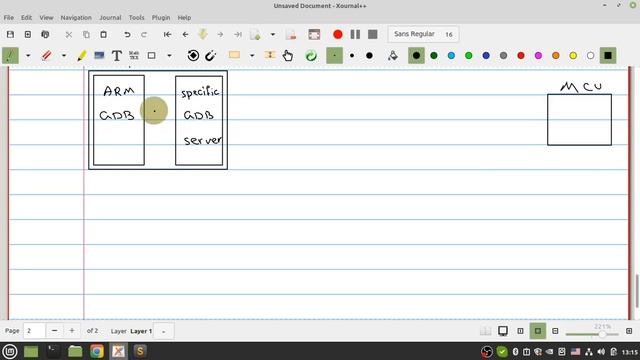Jump to the last page

238,35
